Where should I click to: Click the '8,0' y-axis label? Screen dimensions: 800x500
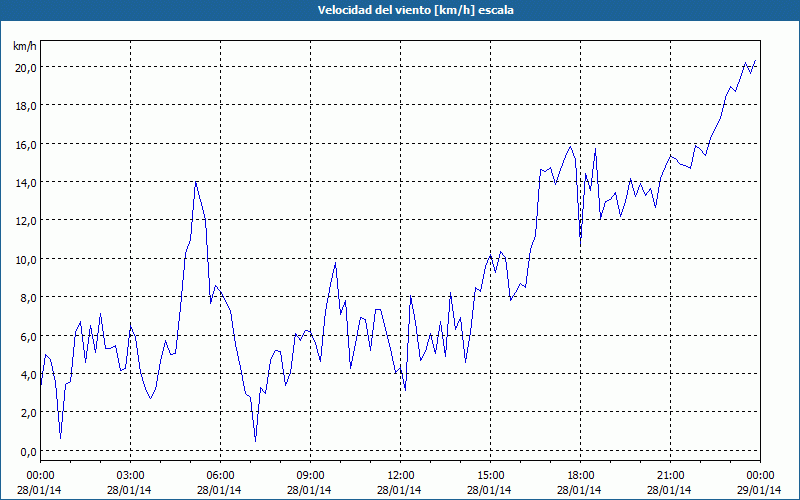28,297
